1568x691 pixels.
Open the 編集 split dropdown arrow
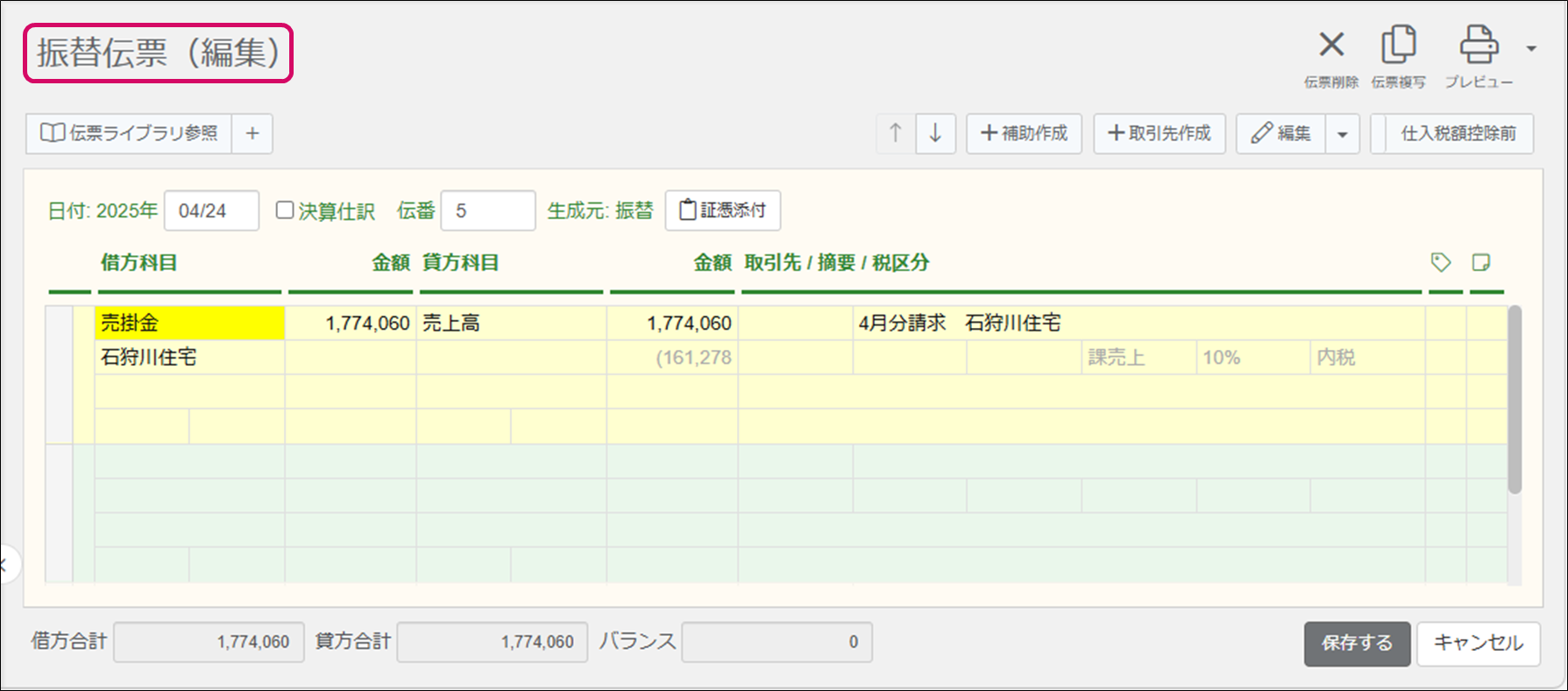tap(1342, 134)
